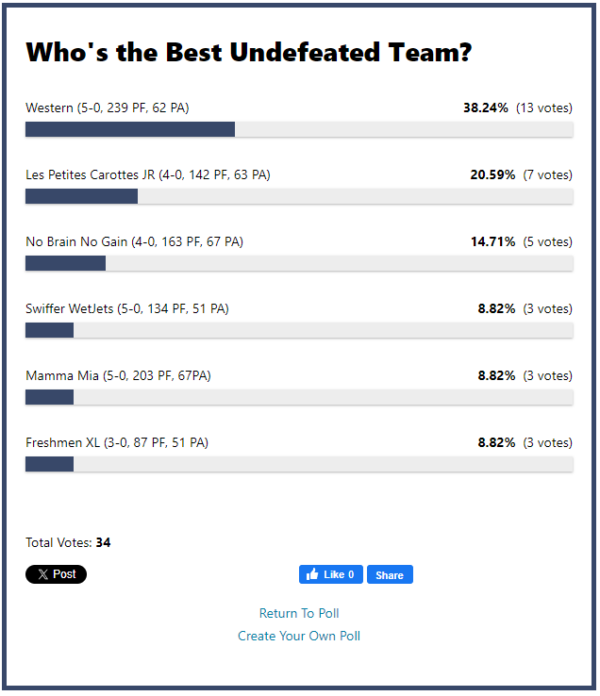600x696 pixels.
Task: Click the Mamma Mia team label
Action: click(x=118, y=376)
